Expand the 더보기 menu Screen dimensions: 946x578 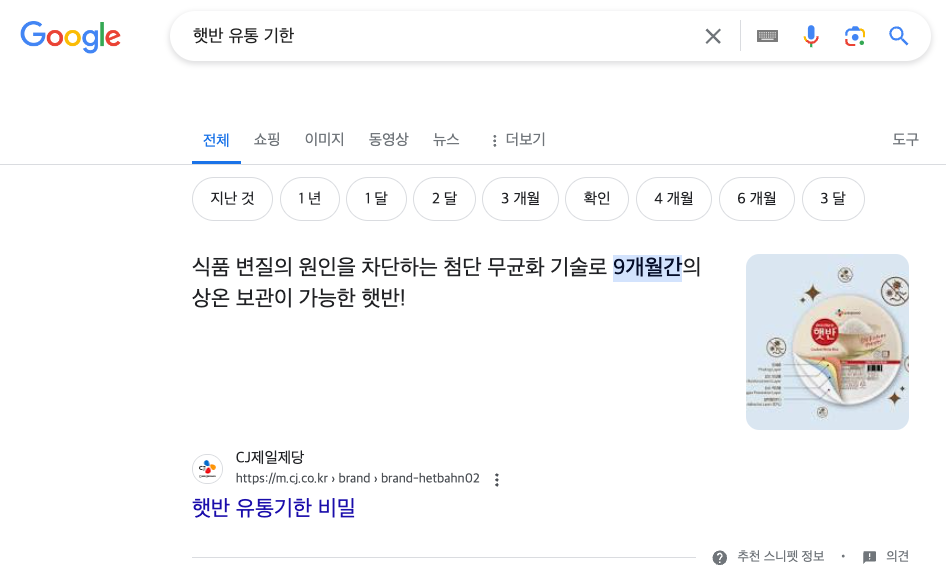517,140
